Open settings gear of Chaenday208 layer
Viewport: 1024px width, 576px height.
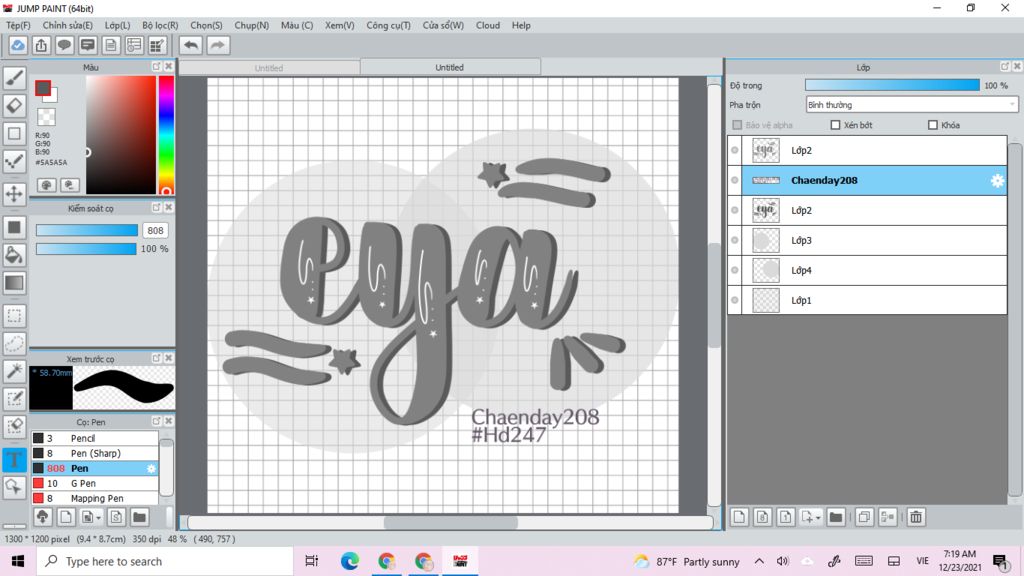coord(997,180)
